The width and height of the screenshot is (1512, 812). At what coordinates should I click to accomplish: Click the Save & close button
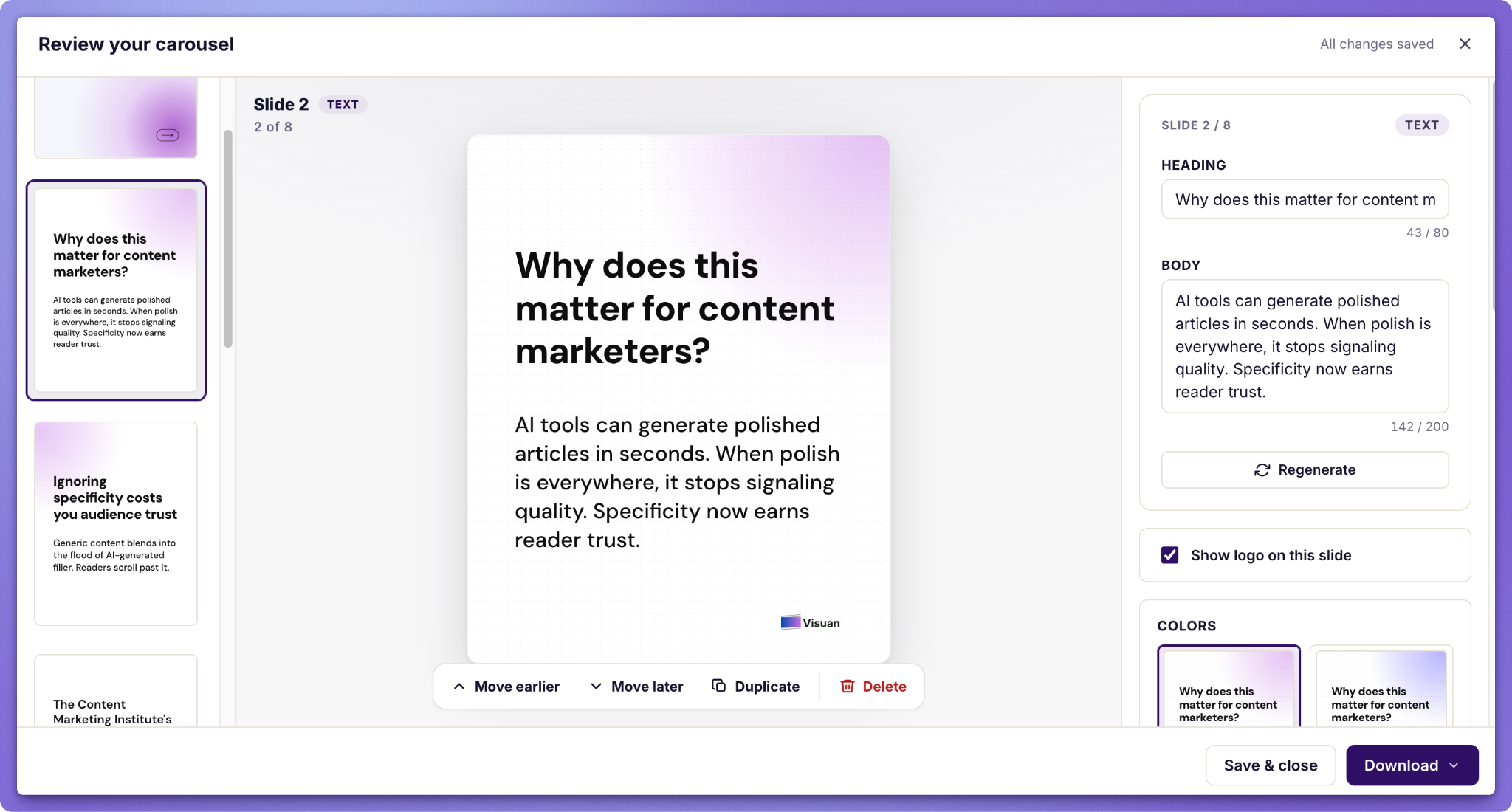[x=1271, y=765]
